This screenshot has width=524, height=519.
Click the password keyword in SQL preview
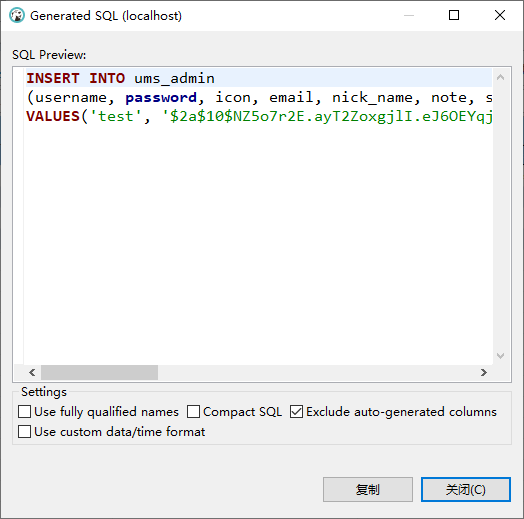pos(161,98)
